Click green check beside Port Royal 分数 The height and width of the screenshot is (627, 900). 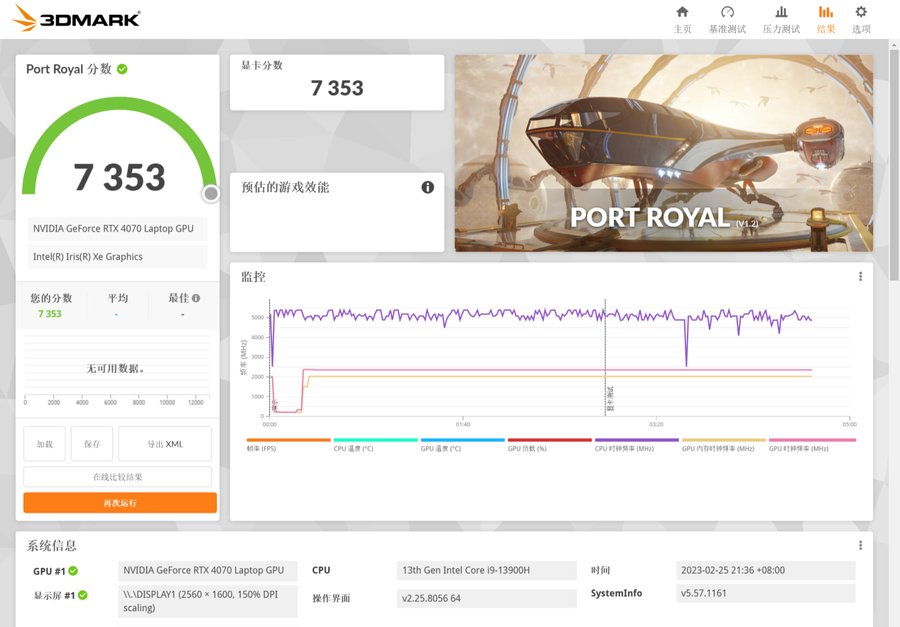click(x=122, y=69)
